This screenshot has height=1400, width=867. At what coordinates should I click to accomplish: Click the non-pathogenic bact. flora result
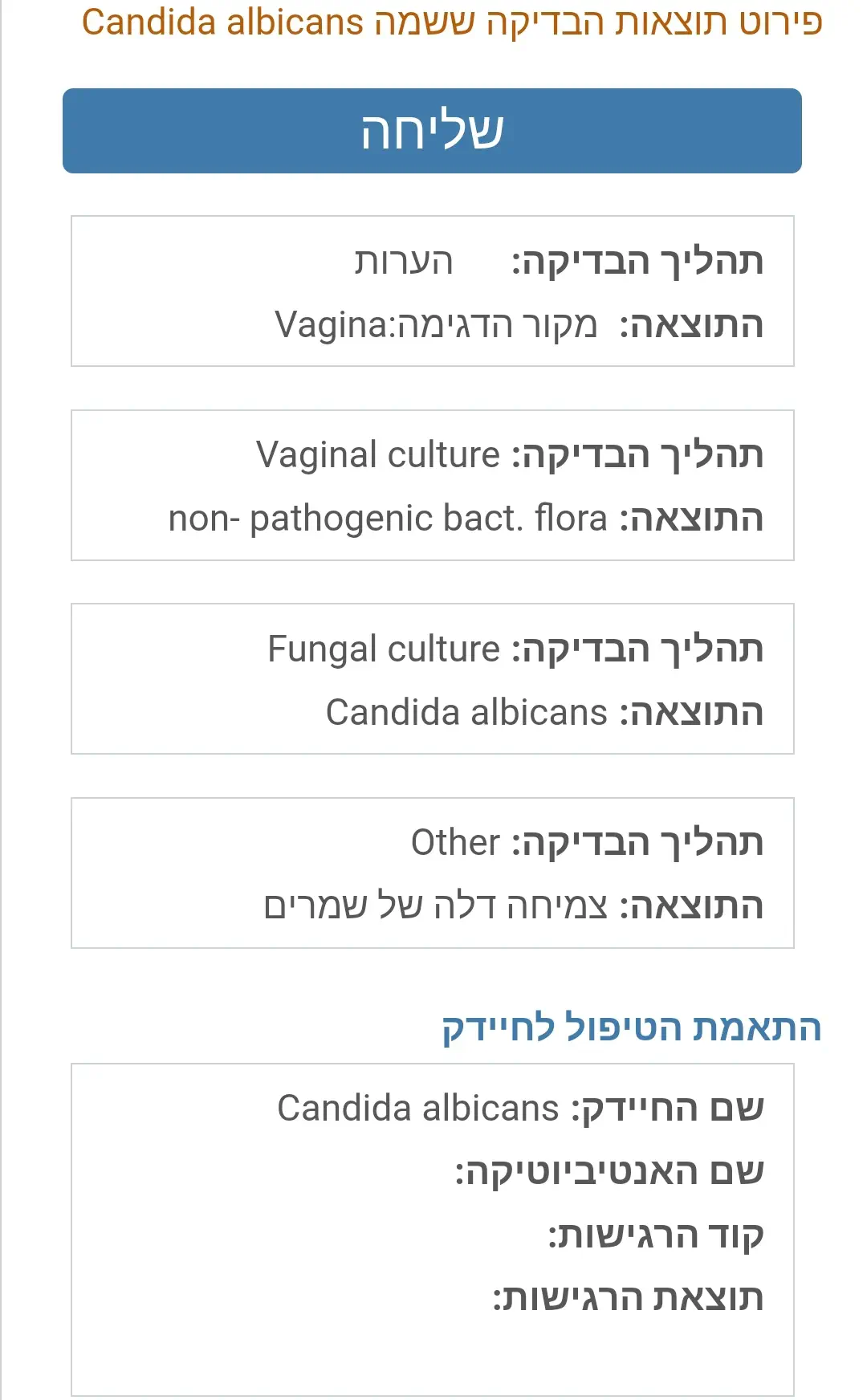coord(388,519)
